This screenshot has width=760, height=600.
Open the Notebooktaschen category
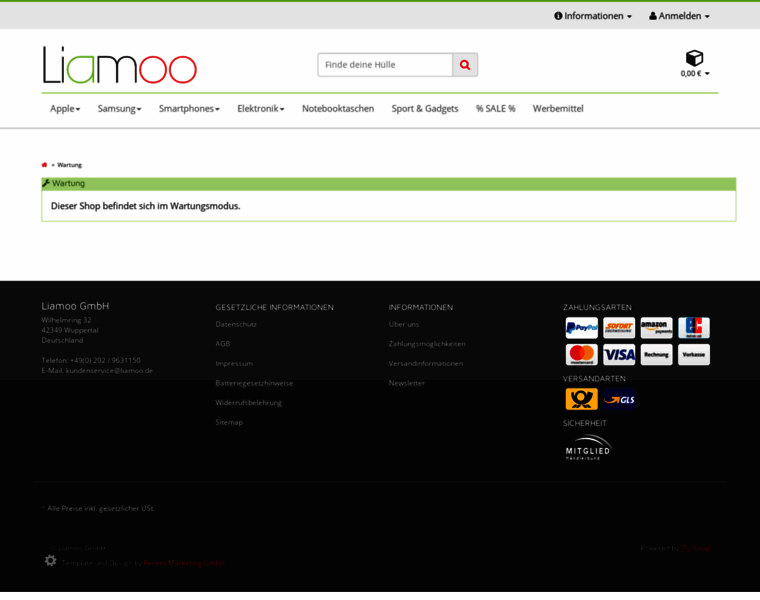338,109
